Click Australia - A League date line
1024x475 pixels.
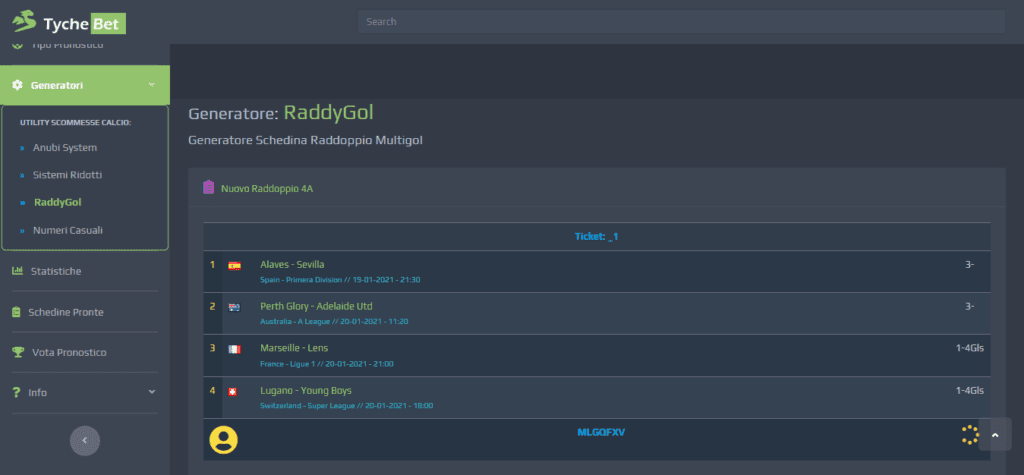tap(334, 321)
